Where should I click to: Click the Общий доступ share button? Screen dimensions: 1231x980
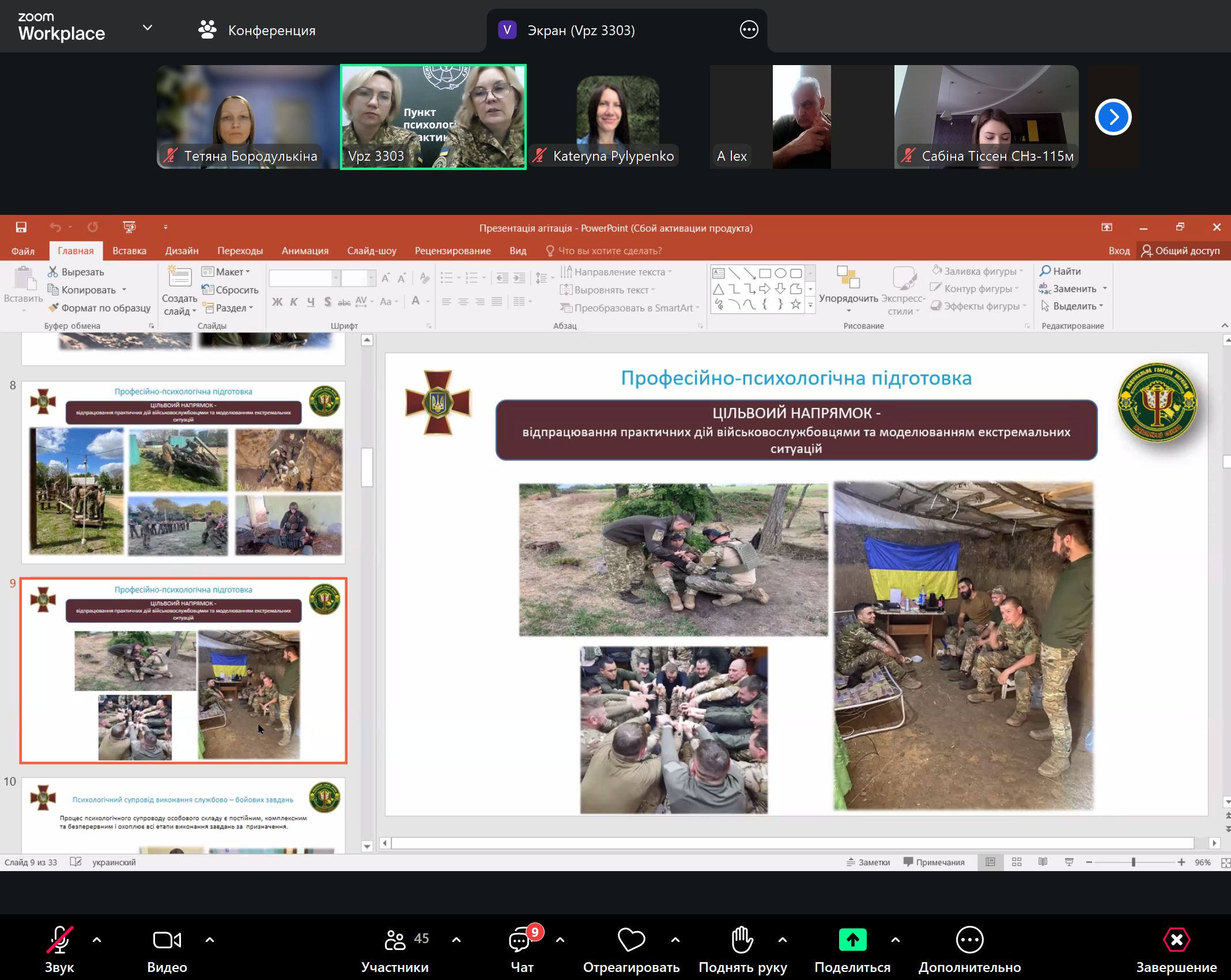[1181, 251]
